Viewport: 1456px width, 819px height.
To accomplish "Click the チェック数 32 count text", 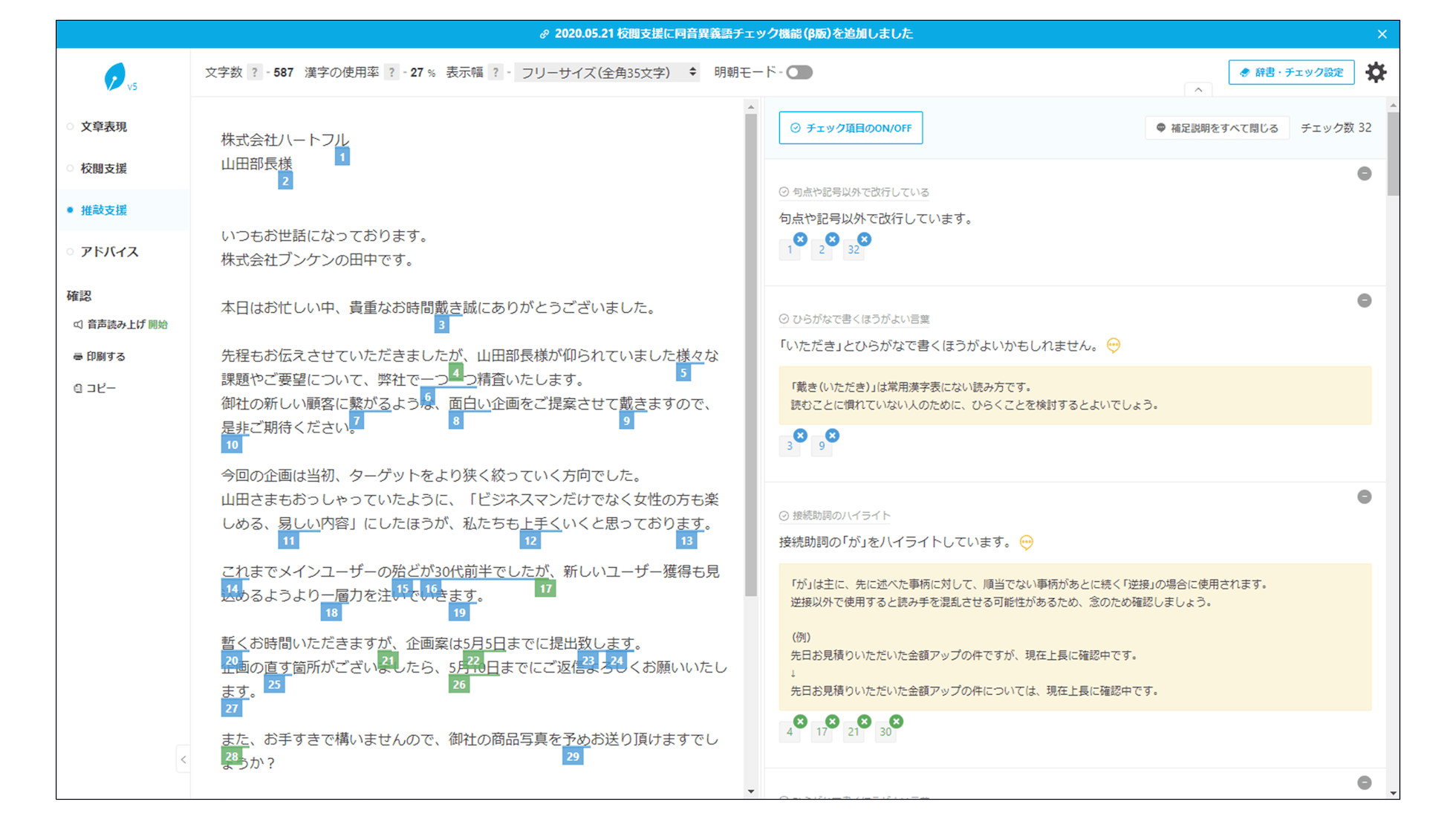I will coord(1336,128).
